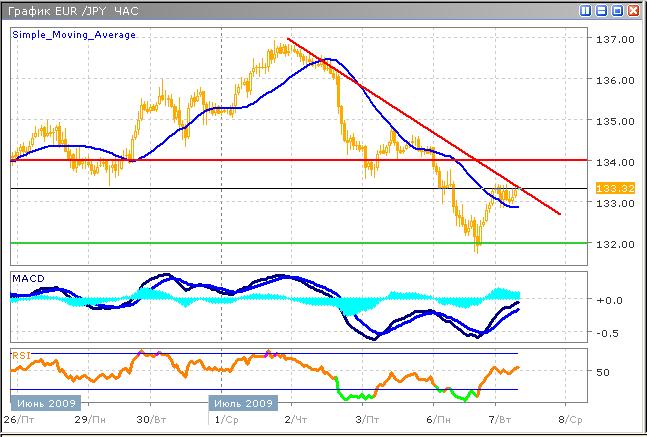The image size is (647, 437).
Task: Select the red horizontal line at 134.00
Action: point(200,160)
